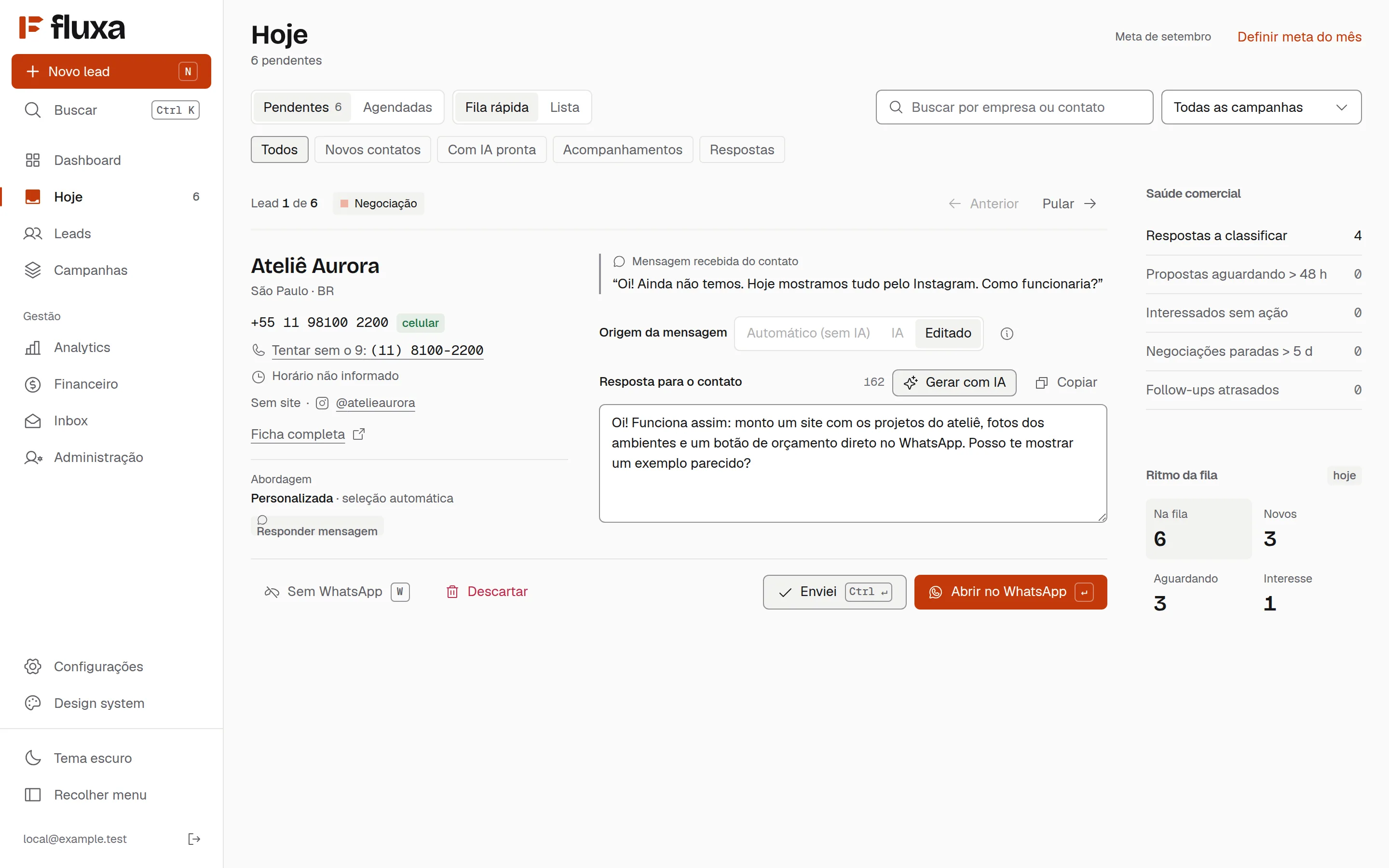Copy the reply with Copiar
Image resolution: width=1389 pixels, height=868 pixels.
tap(1066, 382)
